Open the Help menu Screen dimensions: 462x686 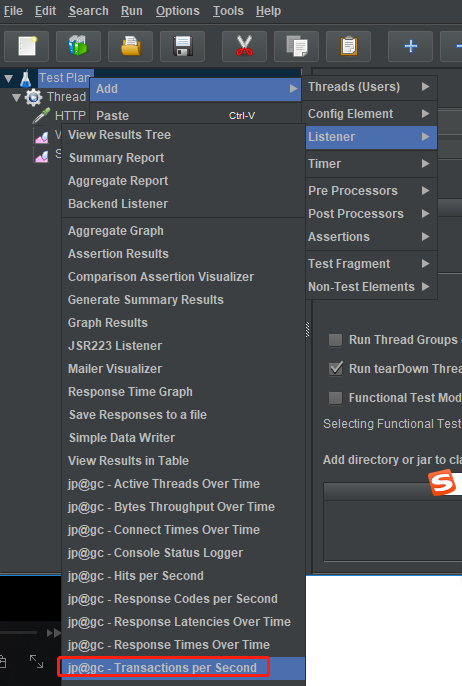pos(268,11)
